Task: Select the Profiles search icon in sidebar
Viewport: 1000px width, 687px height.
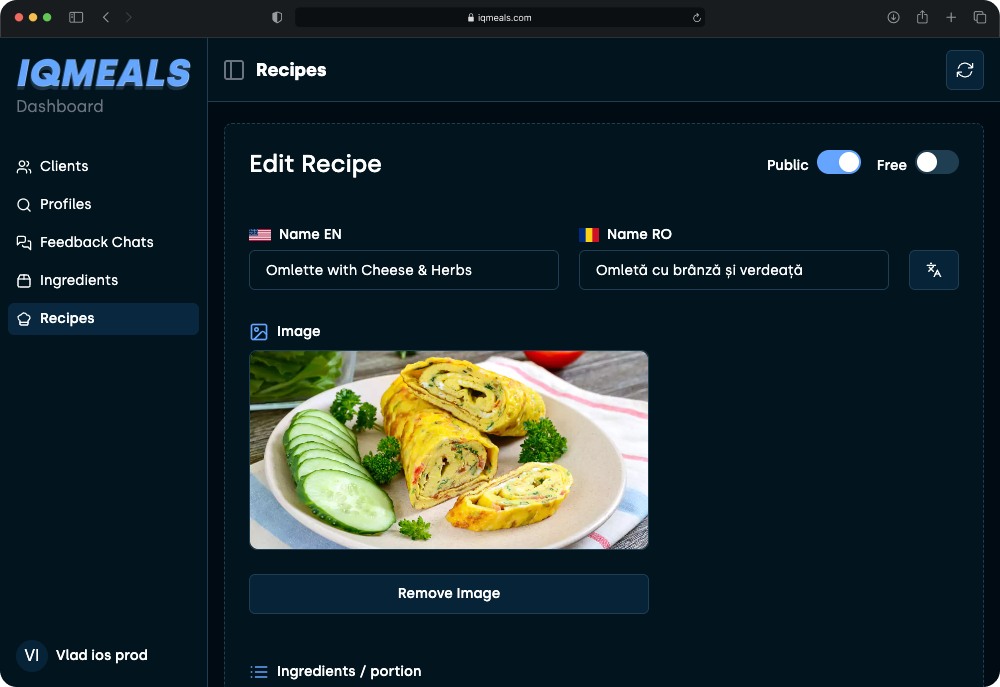Action: 22,204
